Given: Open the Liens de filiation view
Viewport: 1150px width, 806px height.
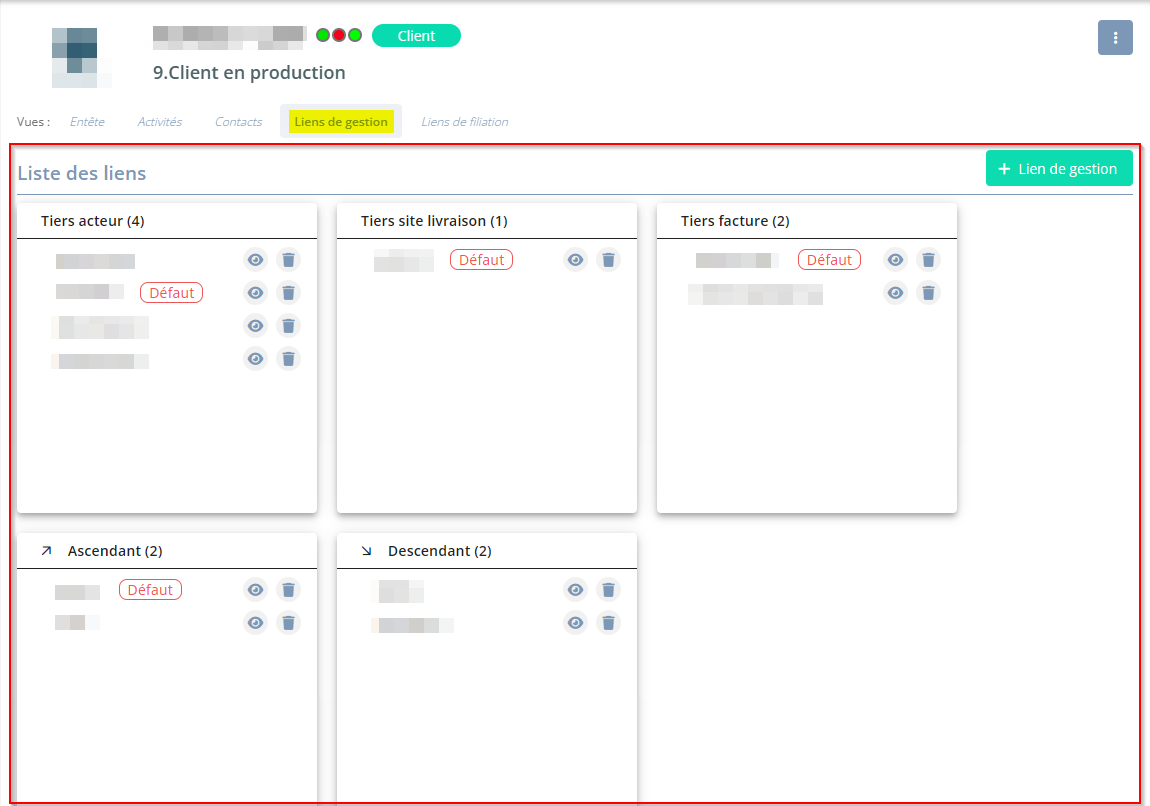Looking at the screenshot, I should tap(464, 122).
